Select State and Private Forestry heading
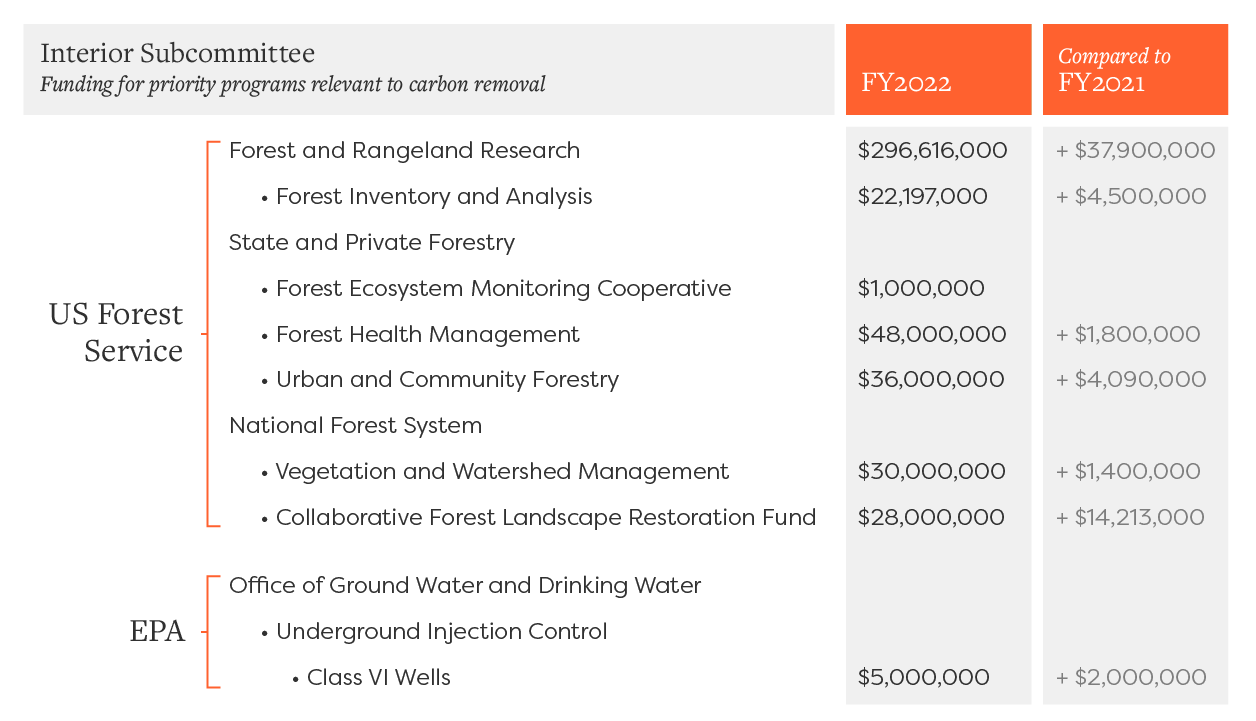This screenshot has width=1256, height=721. tap(372, 243)
